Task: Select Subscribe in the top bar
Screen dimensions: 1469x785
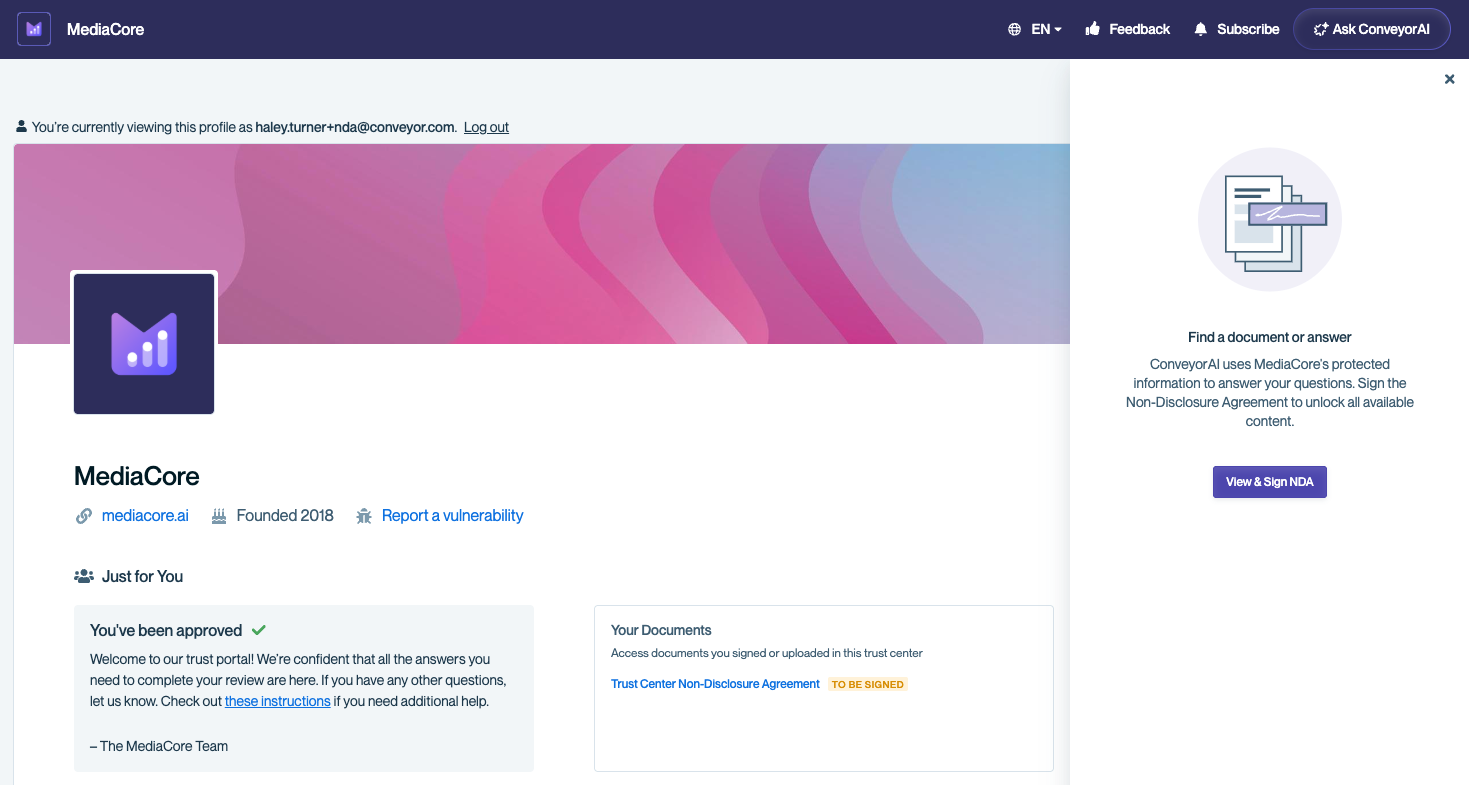Action: (x=1248, y=29)
